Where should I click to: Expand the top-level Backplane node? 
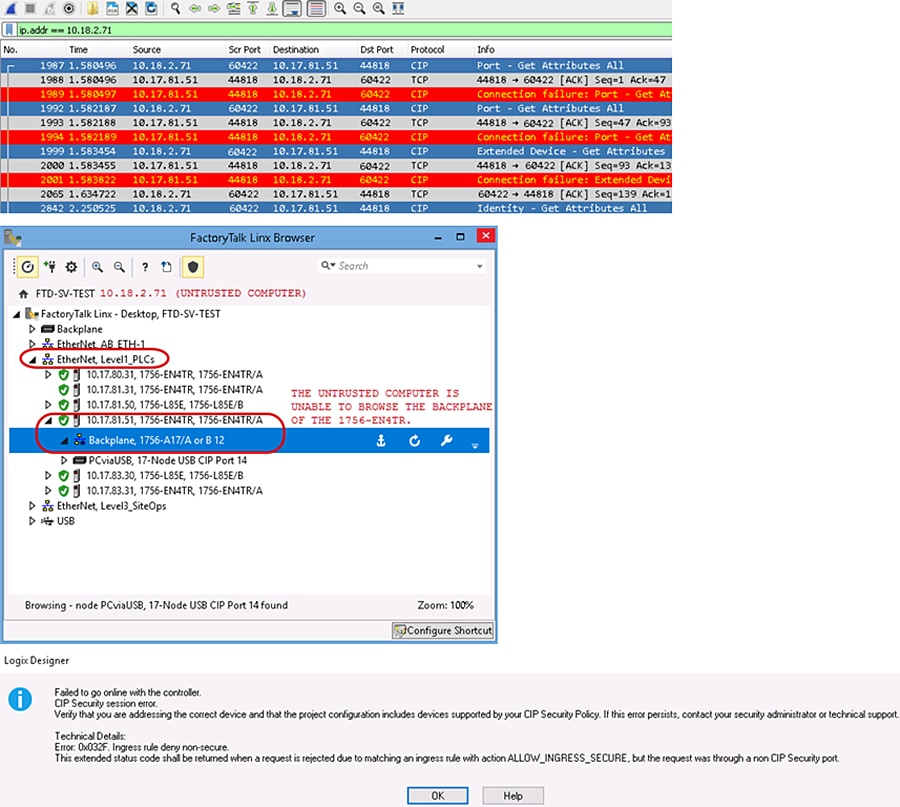[x=33, y=329]
